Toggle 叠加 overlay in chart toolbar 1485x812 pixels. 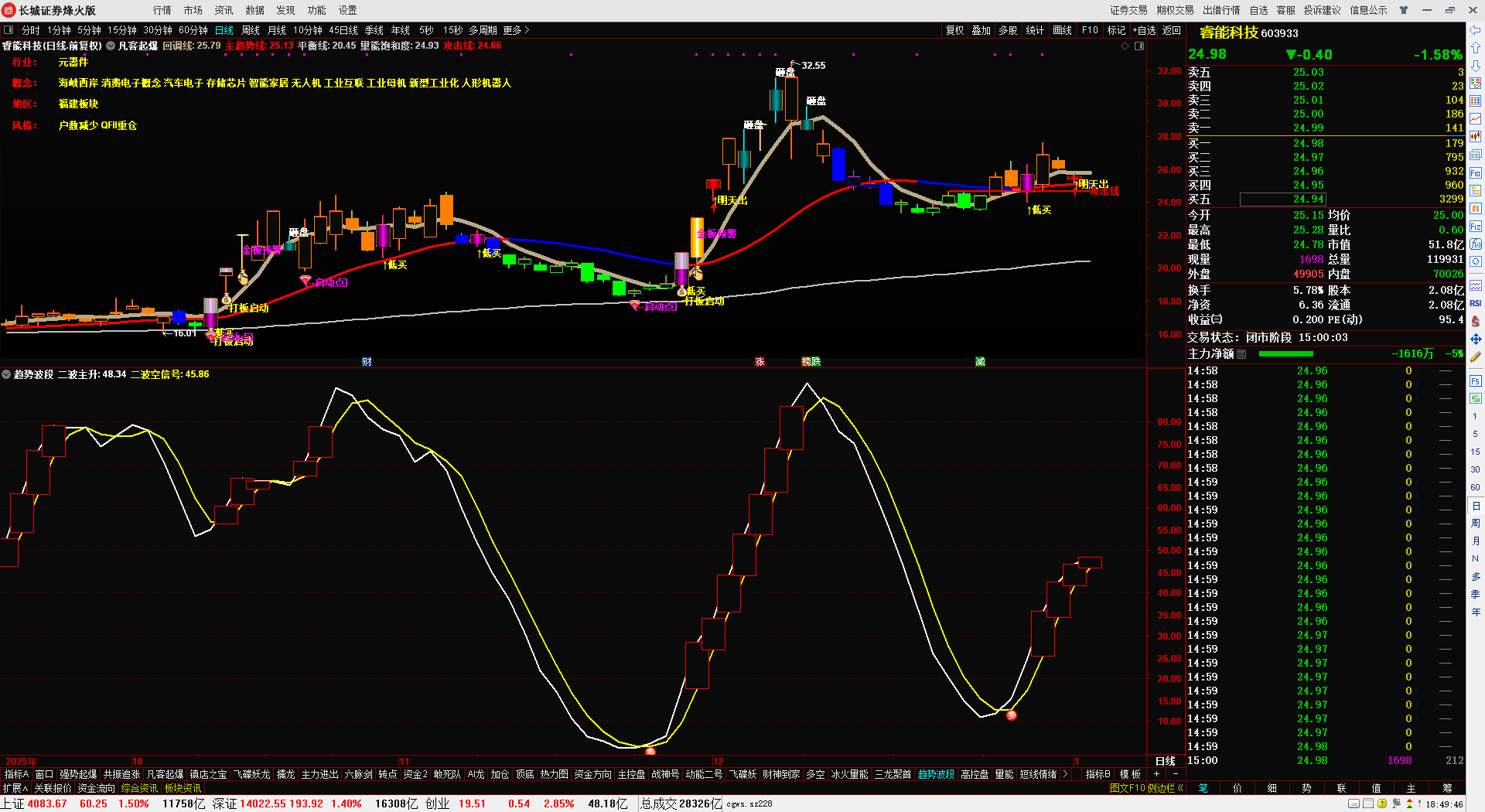coord(981,30)
